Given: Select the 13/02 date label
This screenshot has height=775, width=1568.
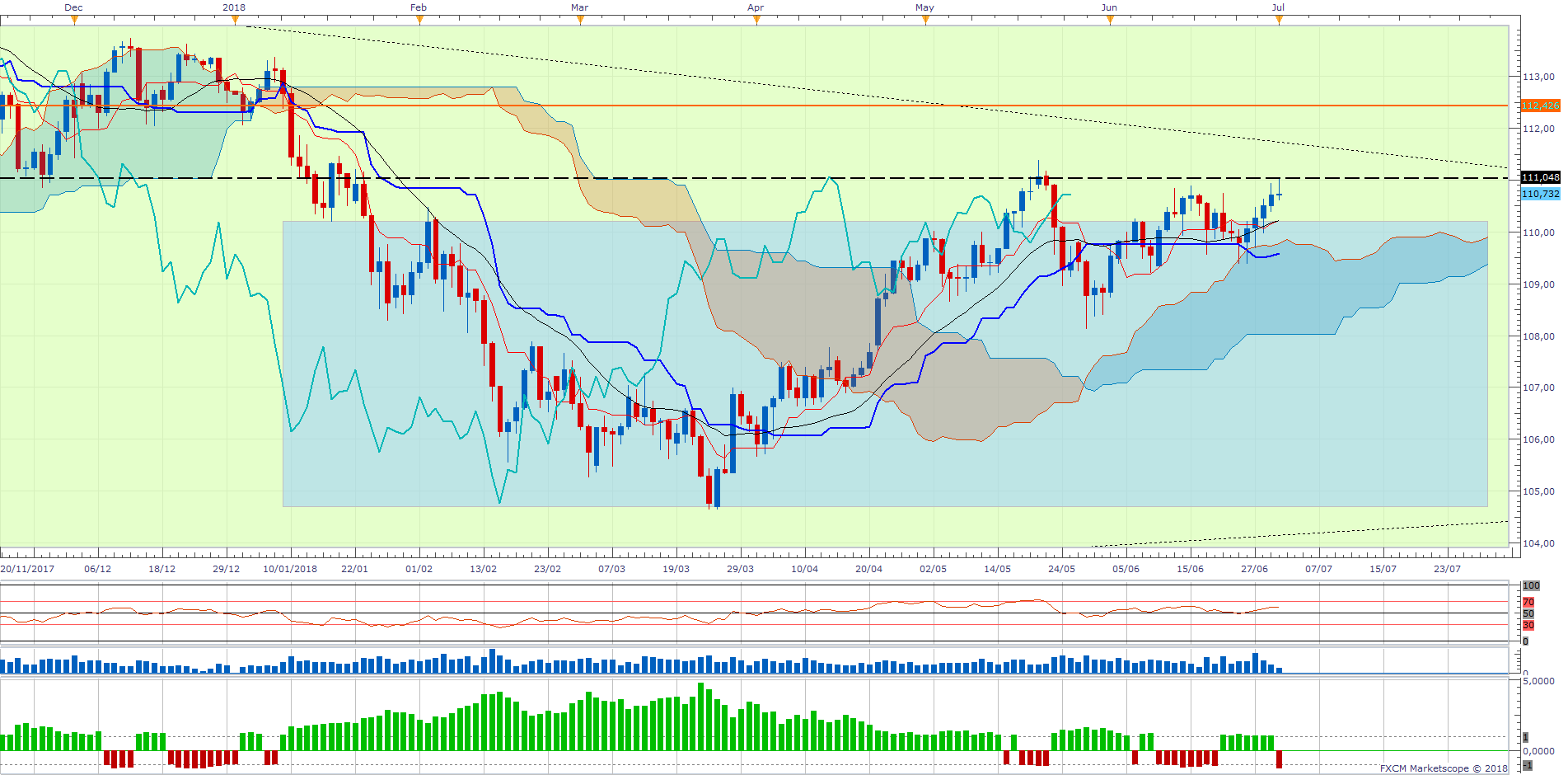Looking at the screenshot, I should [x=483, y=569].
